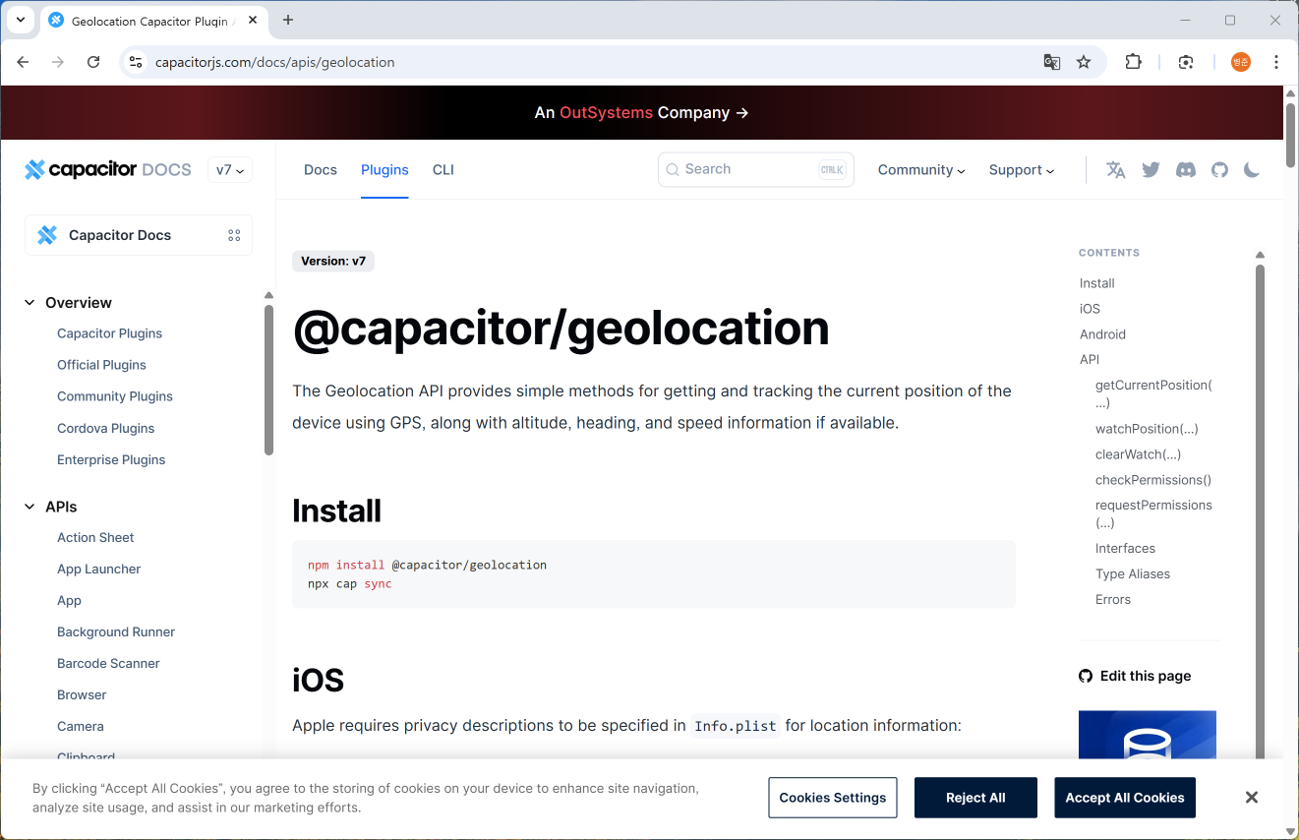Expand the Support dropdown menu
The height and width of the screenshot is (840, 1299).
pyautogui.click(x=1021, y=170)
